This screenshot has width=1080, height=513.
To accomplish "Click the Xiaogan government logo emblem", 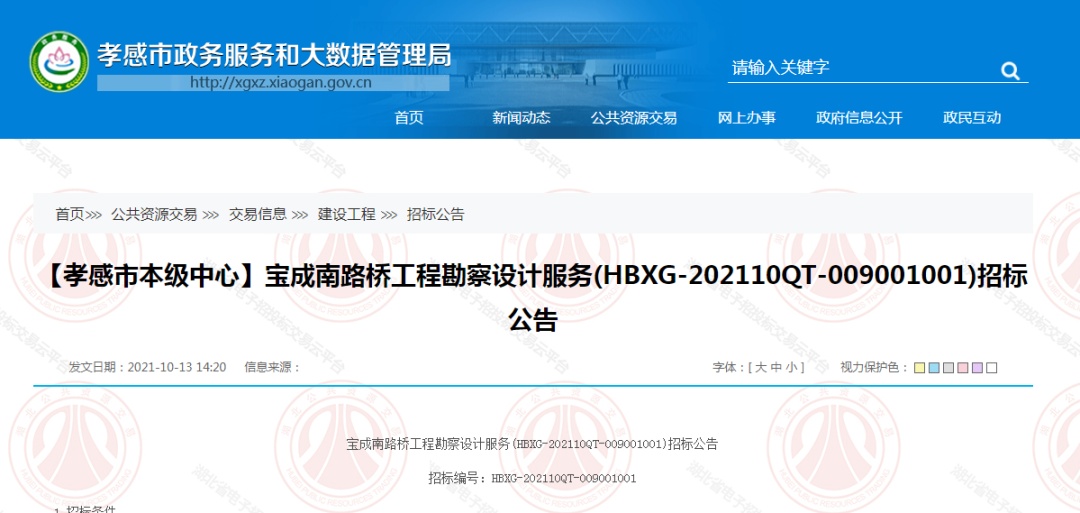I will click(59, 62).
